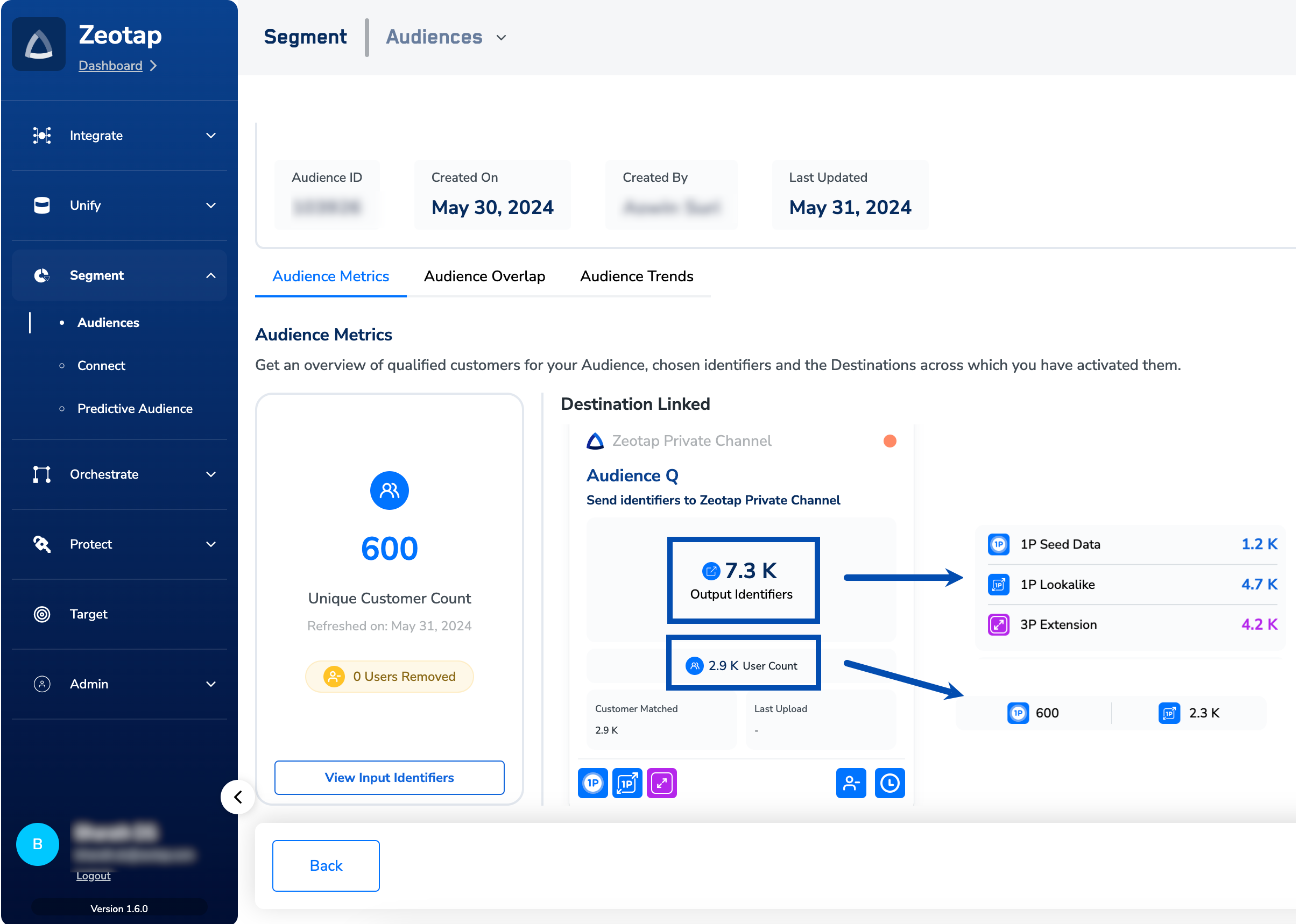
Task: Switch to the Audience Overlap tab
Action: coord(484,276)
